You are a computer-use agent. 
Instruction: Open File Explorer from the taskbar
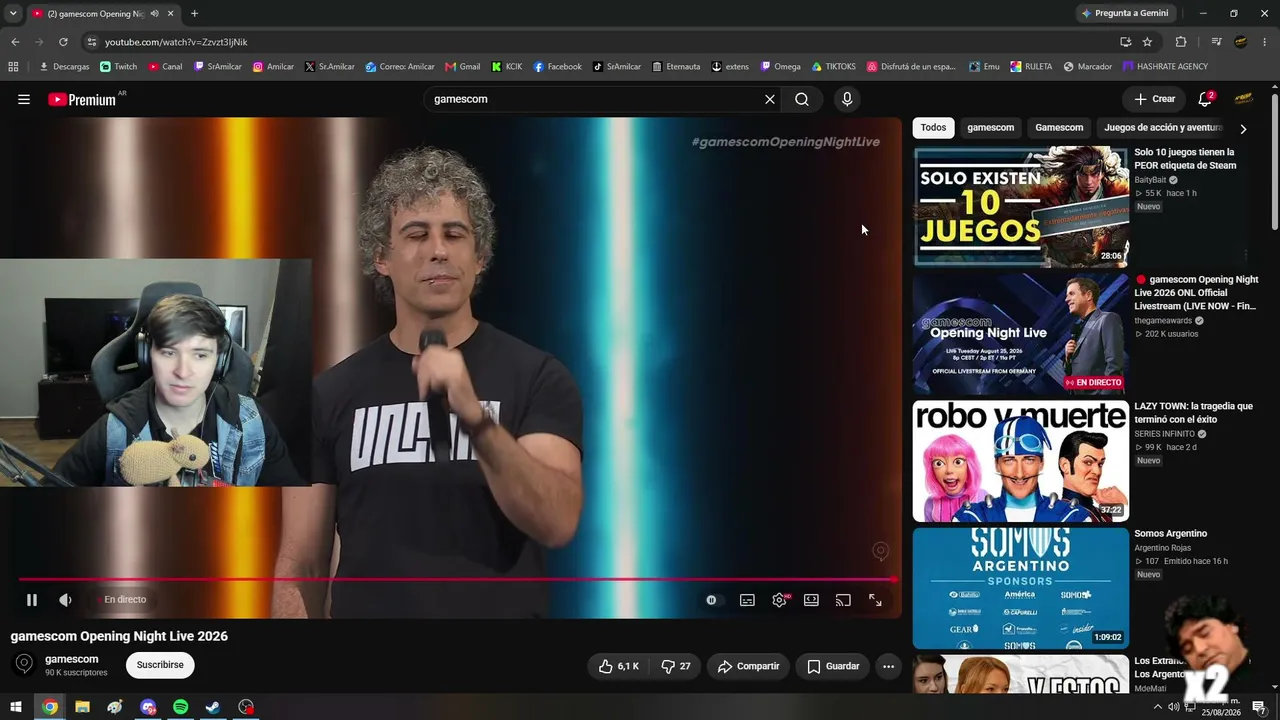point(82,707)
